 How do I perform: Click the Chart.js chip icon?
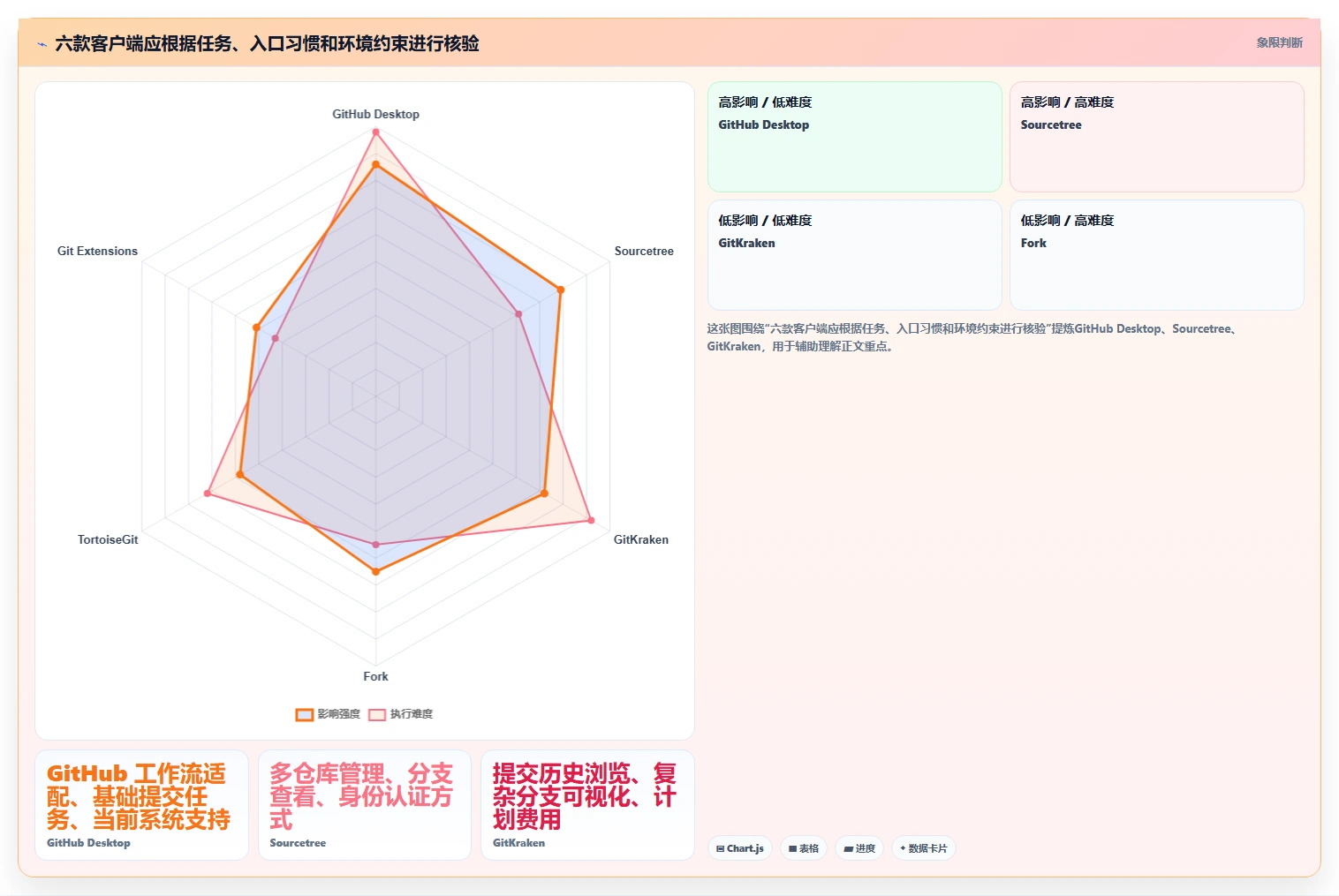[720, 848]
